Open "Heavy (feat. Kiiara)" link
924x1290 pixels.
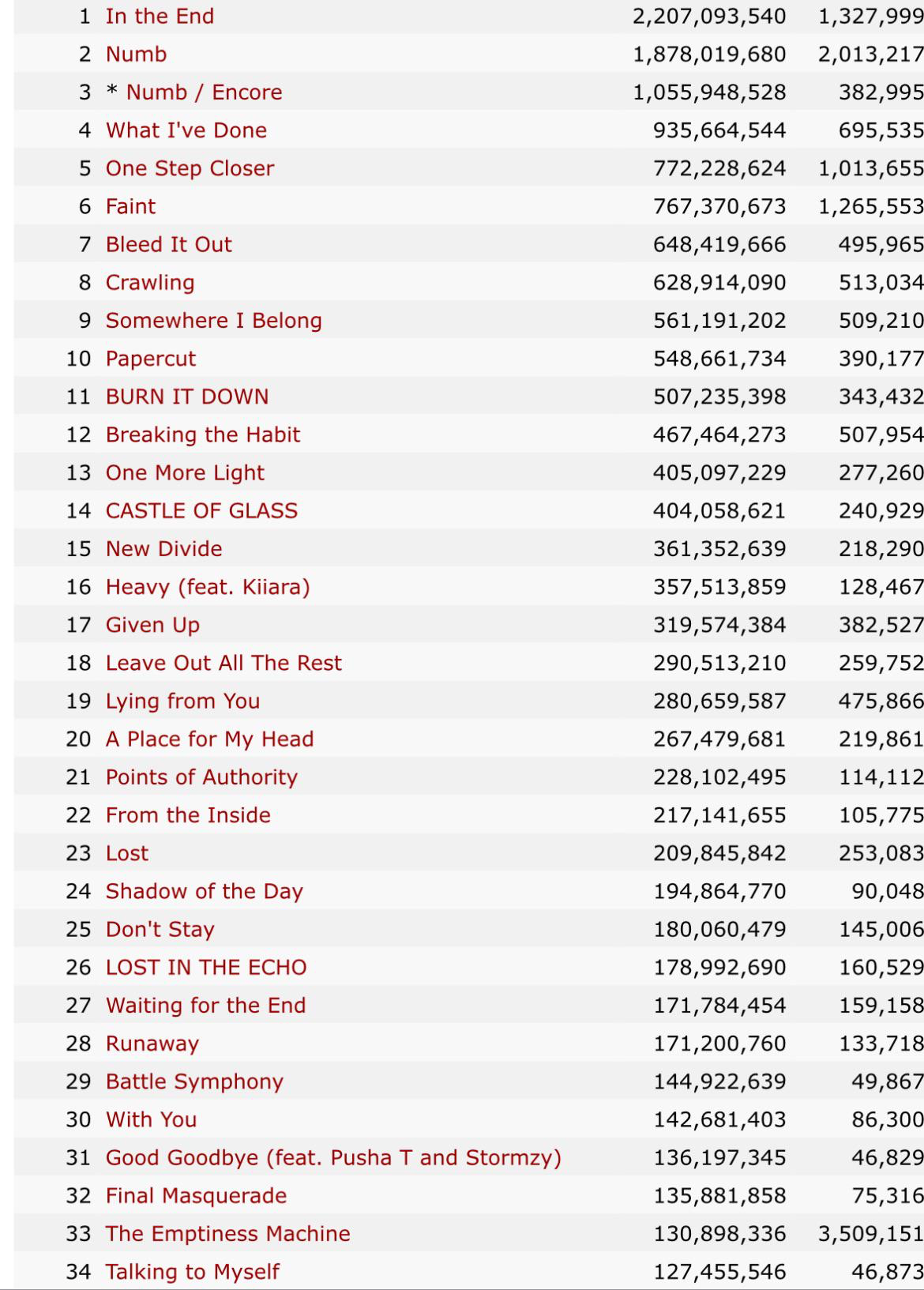pyautogui.click(x=208, y=587)
